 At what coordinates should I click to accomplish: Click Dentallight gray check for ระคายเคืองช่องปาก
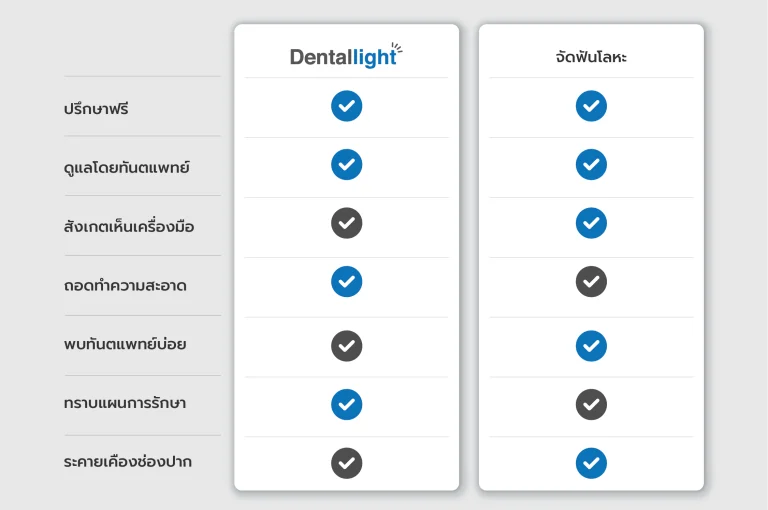[346, 463]
